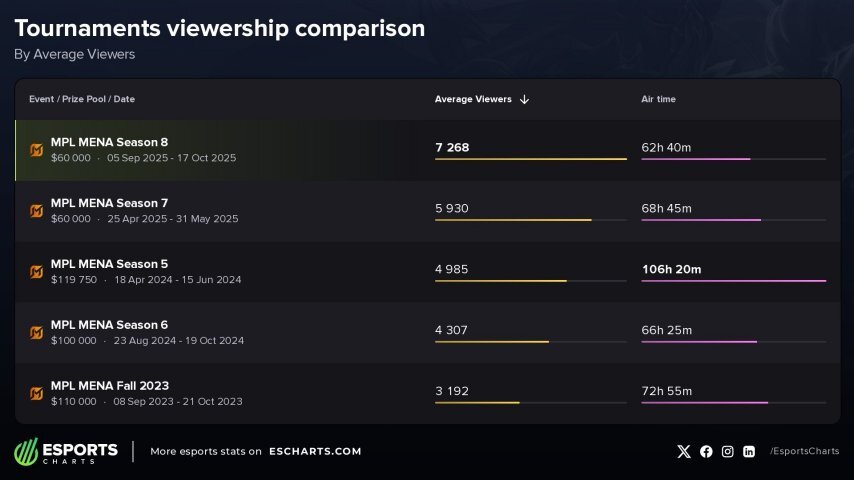
Task: Click the MPL MENA Season 5 game icon
Action: coord(37,272)
